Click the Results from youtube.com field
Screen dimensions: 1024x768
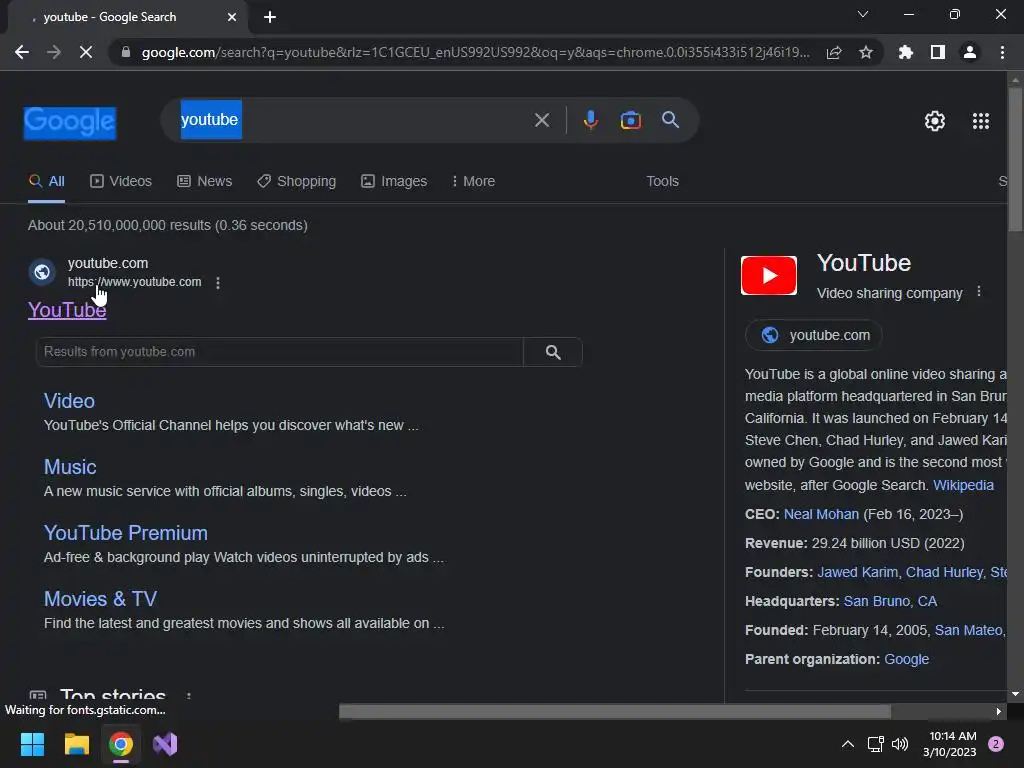pyautogui.click(x=280, y=352)
